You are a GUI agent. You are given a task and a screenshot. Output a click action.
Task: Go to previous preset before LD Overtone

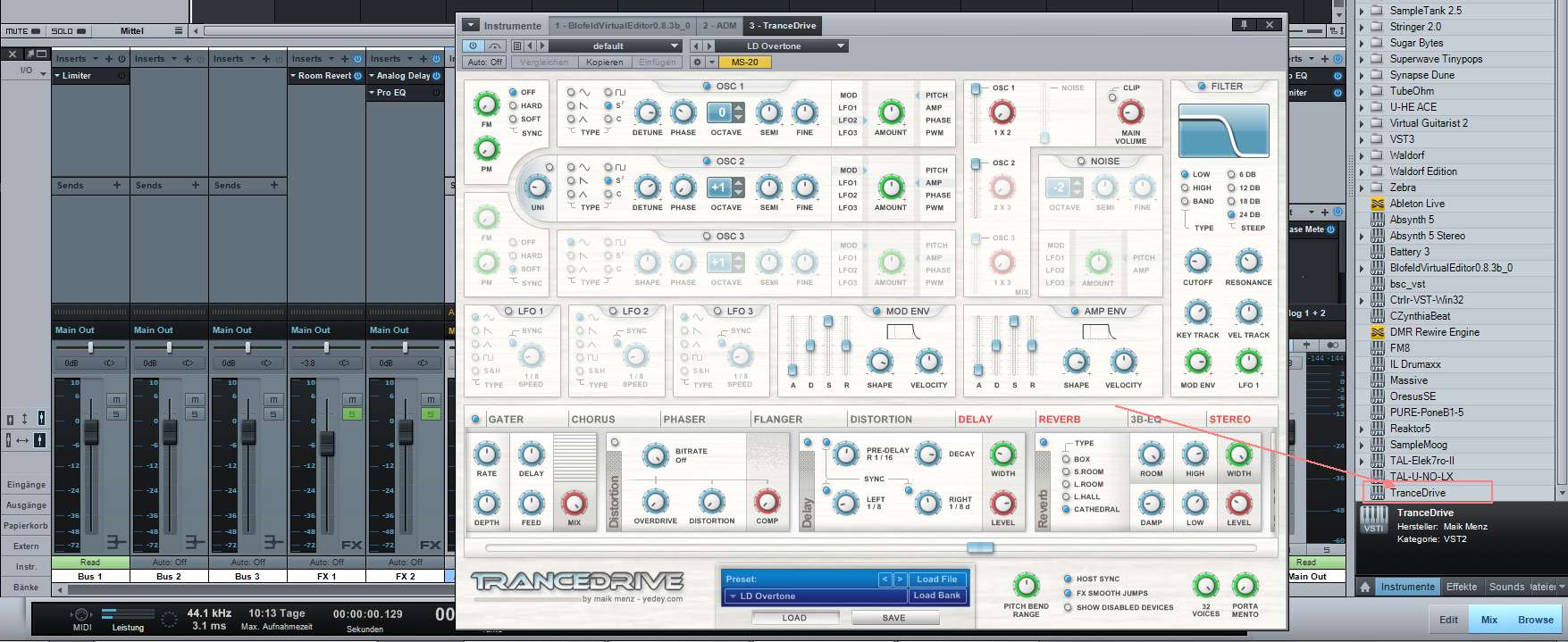tap(698, 46)
